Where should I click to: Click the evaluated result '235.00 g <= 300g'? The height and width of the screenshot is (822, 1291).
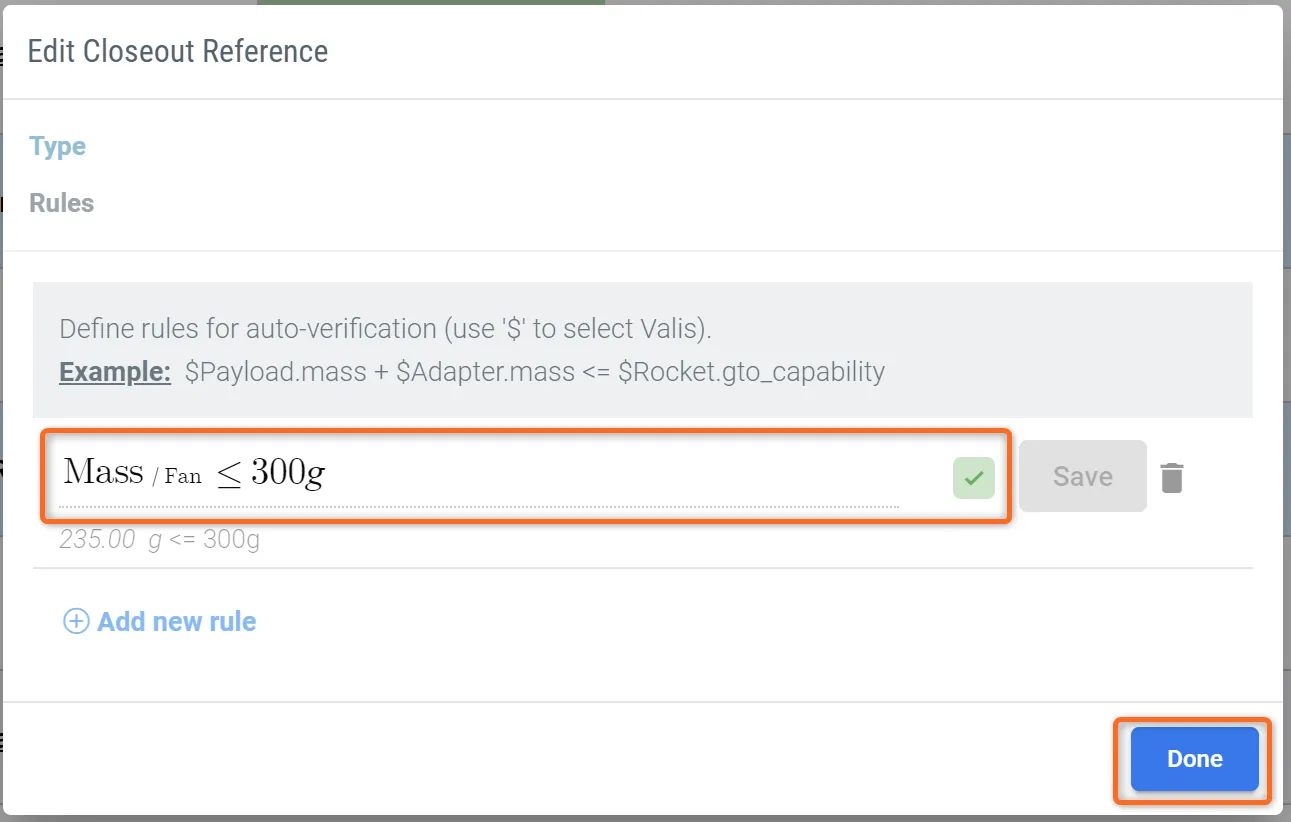pos(160,541)
